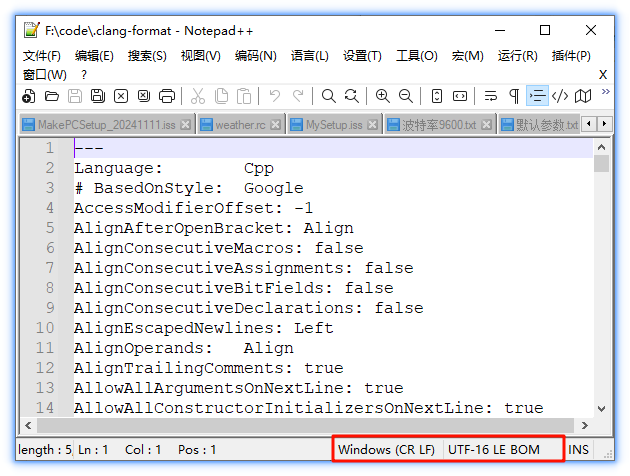Click the Zoom In icon
Image resolution: width=630 pixels, height=476 pixels.
coord(382,96)
